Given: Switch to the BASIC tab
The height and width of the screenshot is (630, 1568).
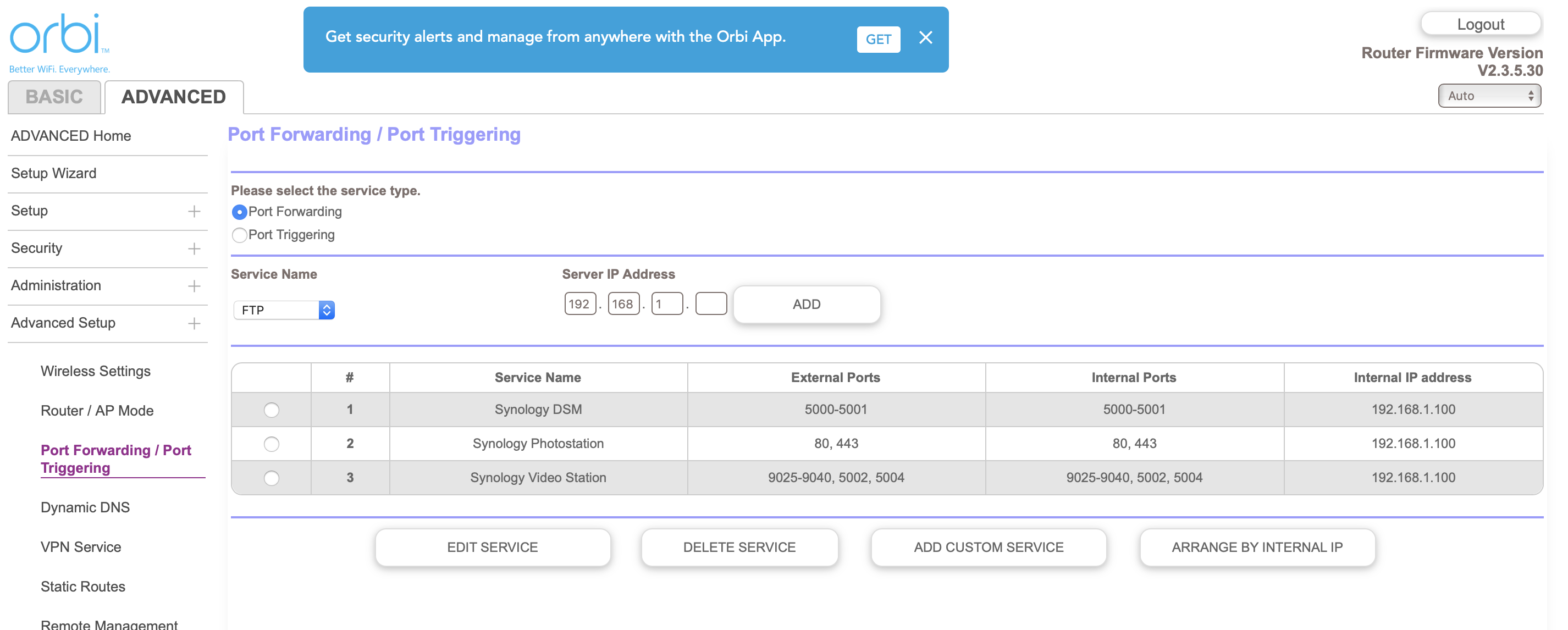Looking at the screenshot, I should click(x=54, y=97).
